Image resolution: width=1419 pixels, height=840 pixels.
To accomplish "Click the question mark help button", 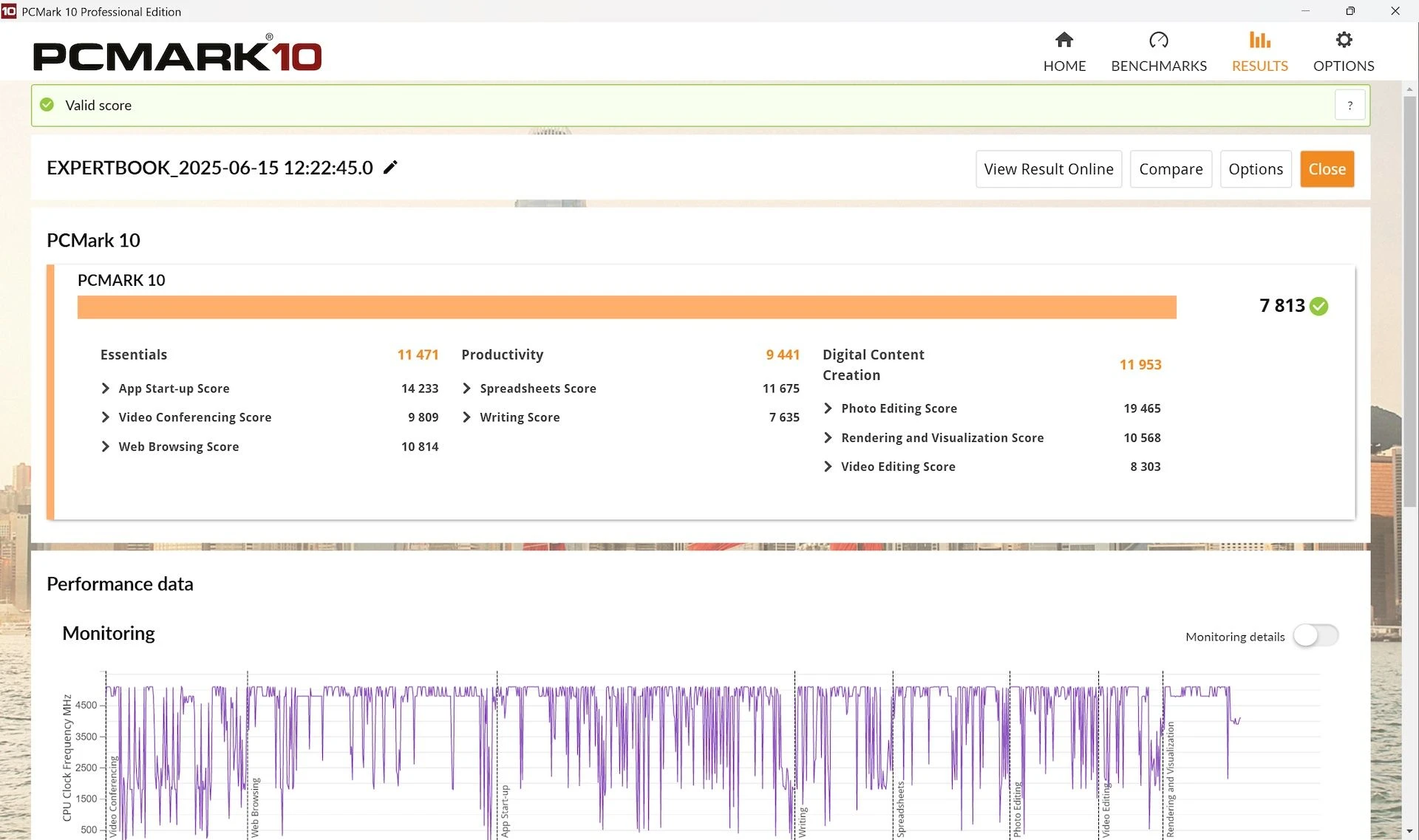I will [x=1350, y=105].
